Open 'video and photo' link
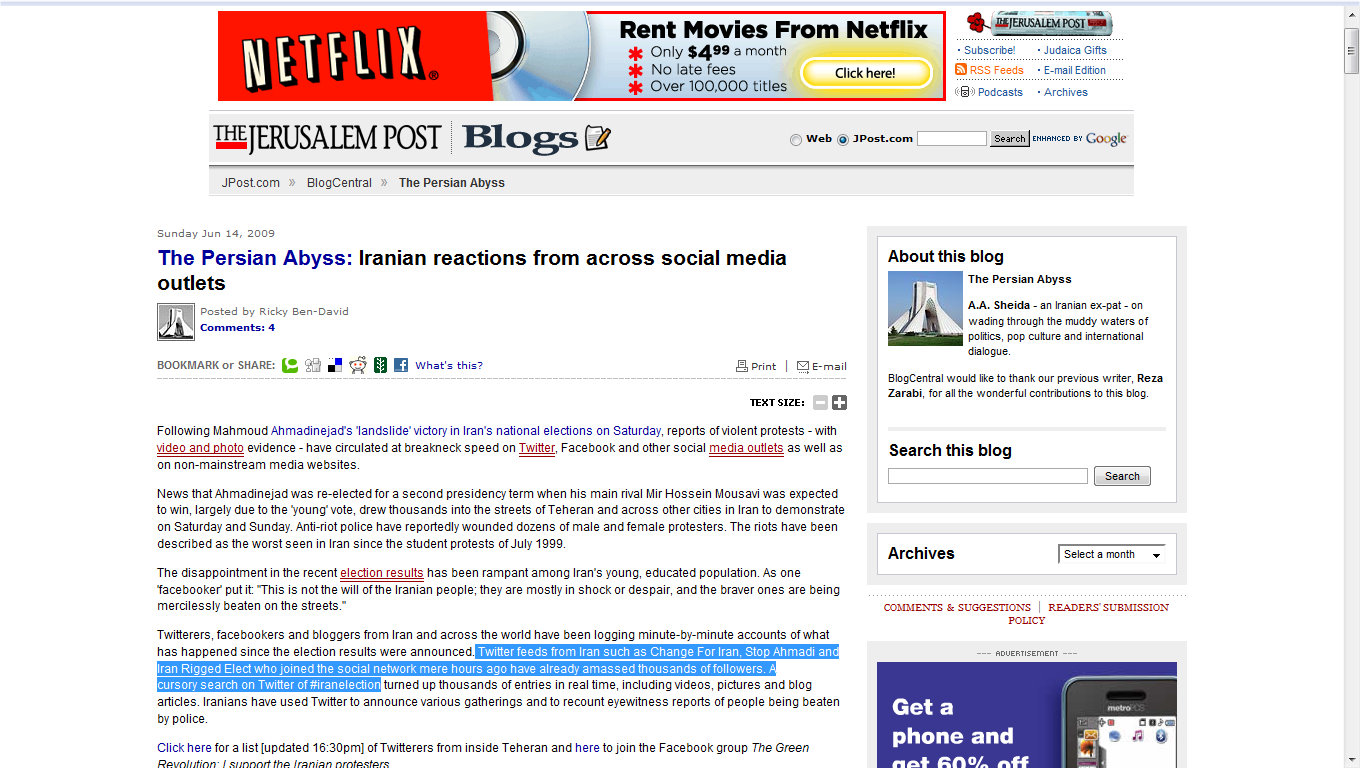The width and height of the screenshot is (1360, 768). click(x=200, y=448)
